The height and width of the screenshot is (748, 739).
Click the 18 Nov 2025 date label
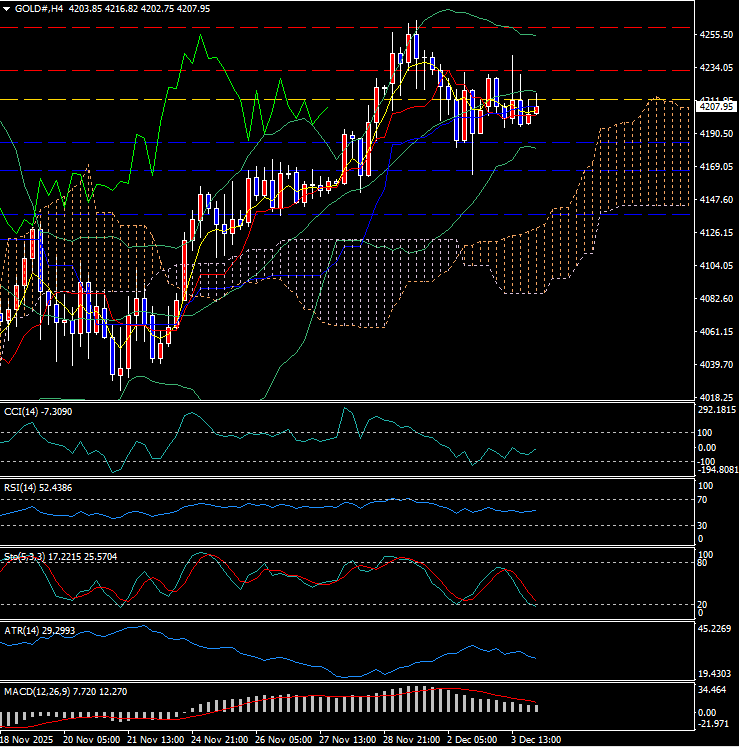[27, 740]
